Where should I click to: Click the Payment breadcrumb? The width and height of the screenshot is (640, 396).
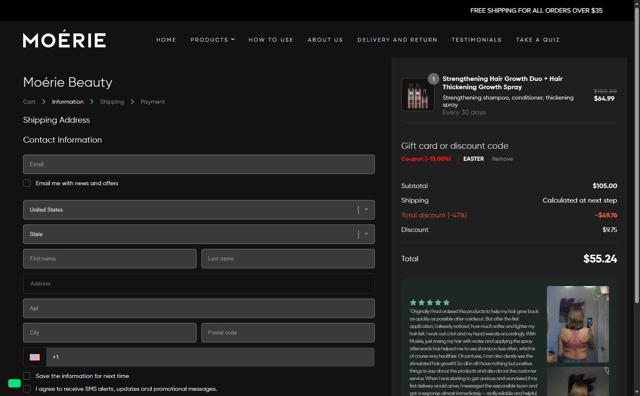pos(153,102)
